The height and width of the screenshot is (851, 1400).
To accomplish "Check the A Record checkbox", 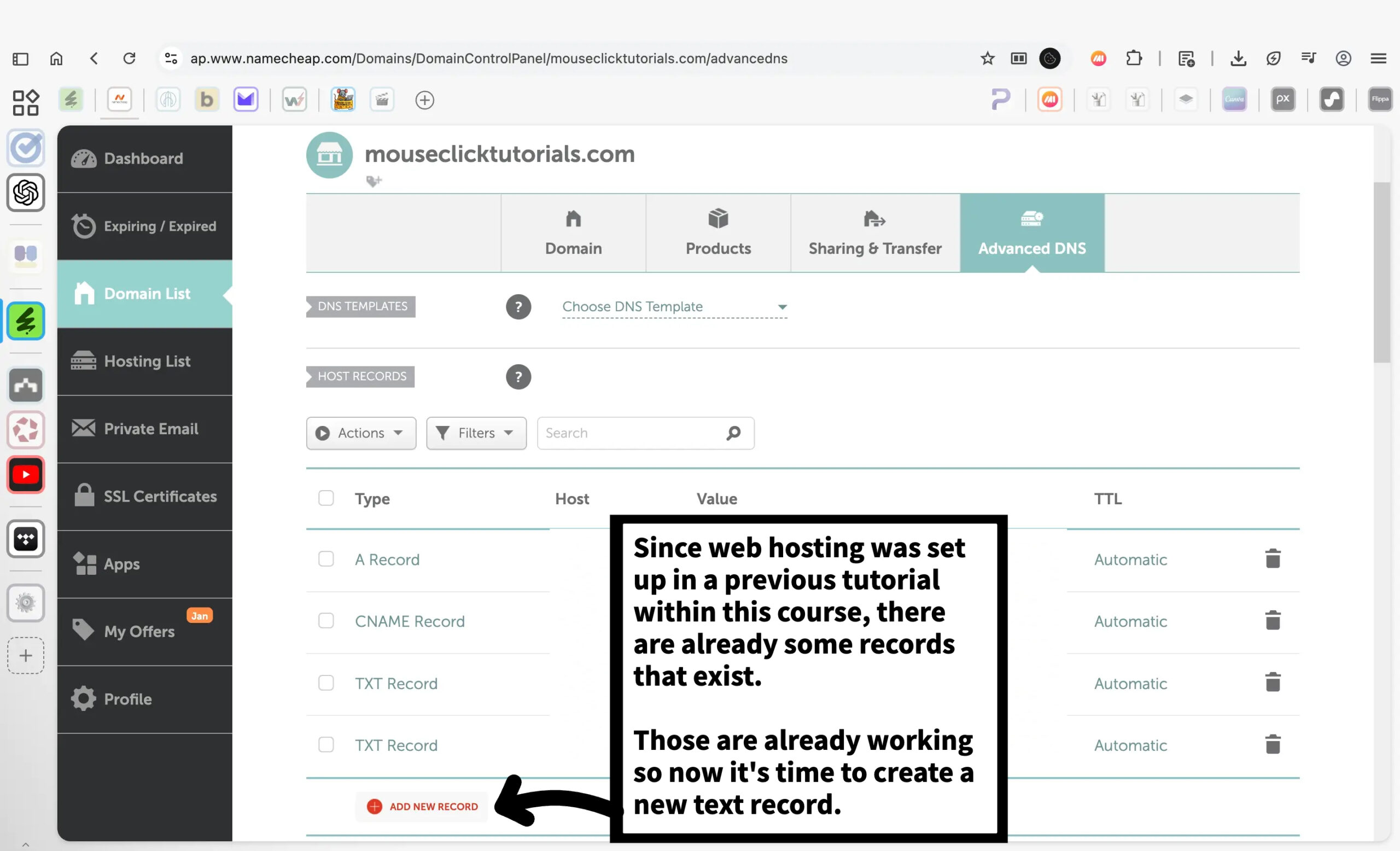I will coord(325,559).
